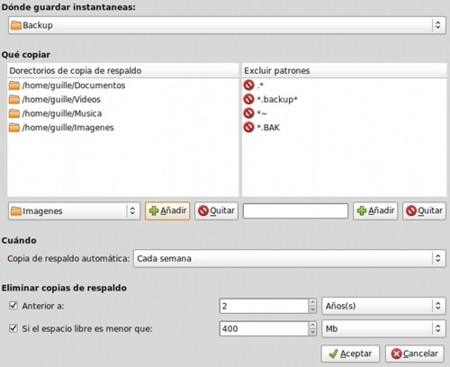Screen dimensions: 450x367
Task: Decrease the 400 free space value
Action: [312, 332]
